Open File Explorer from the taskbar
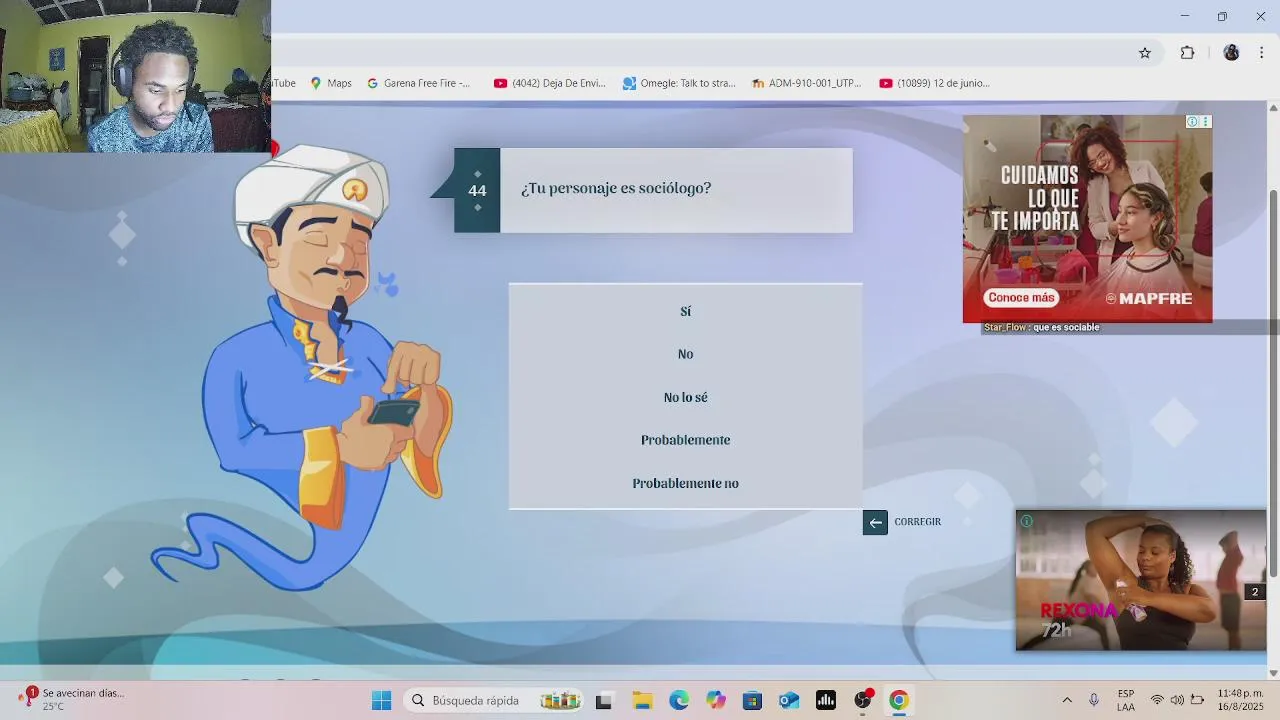Image resolution: width=1280 pixels, height=720 pixels. (x=641, y=701)
